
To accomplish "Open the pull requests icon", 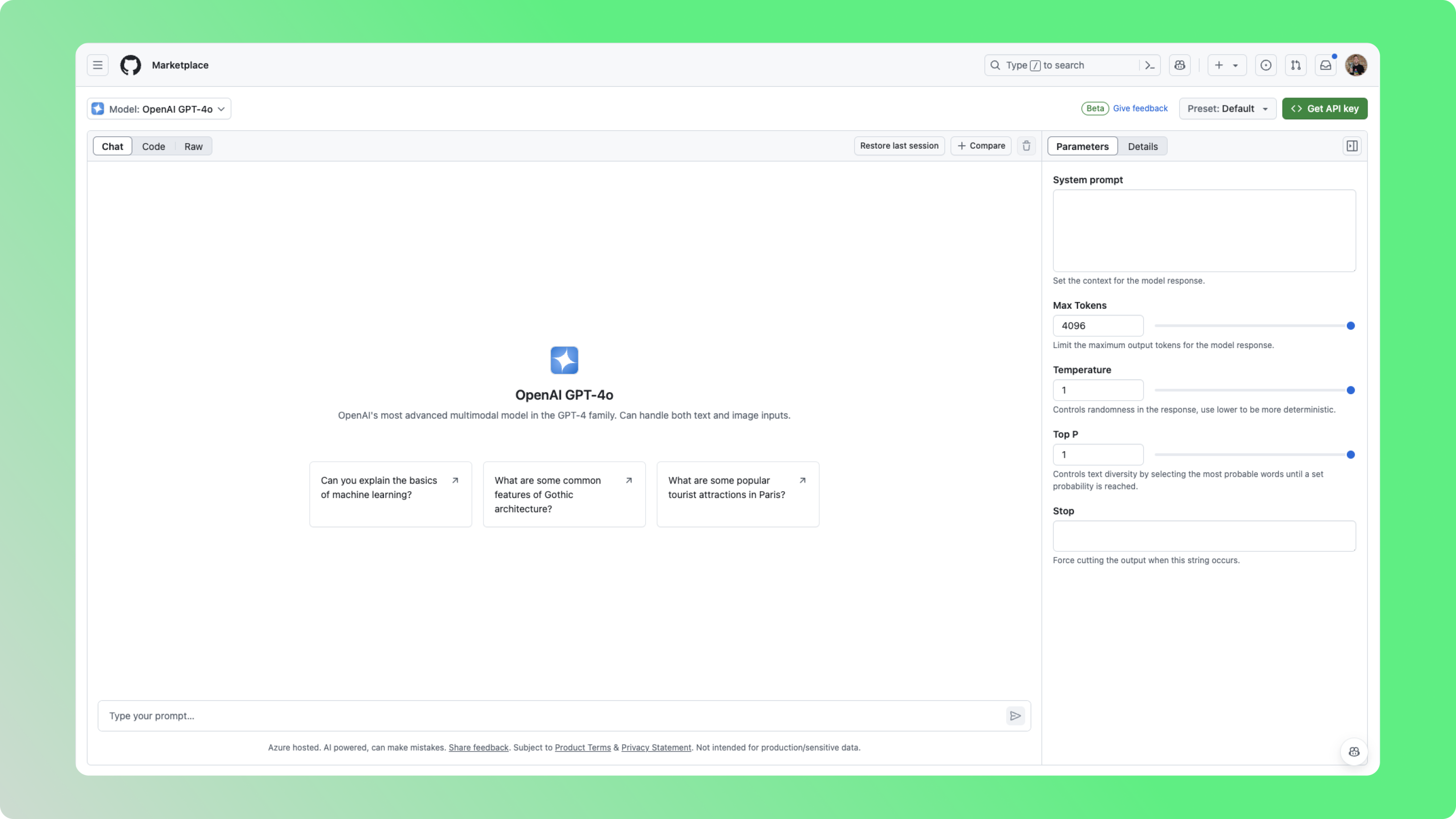I will point(1295,65).
